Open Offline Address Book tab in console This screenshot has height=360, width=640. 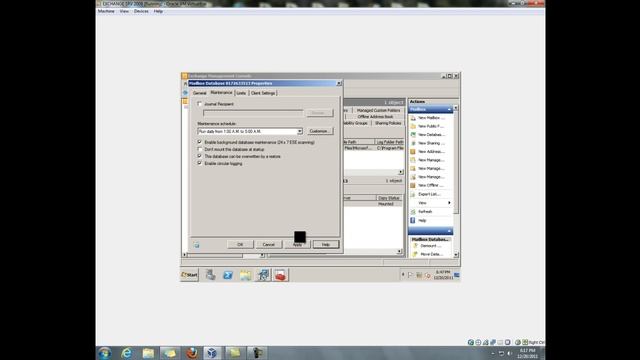pyautogui.click(x=375, y=117)
